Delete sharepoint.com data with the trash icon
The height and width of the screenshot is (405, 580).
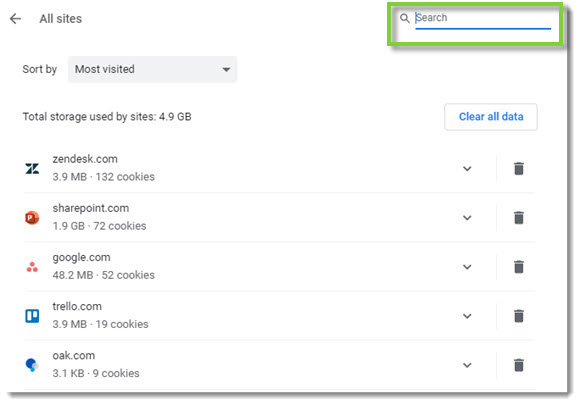click(519, 218)
